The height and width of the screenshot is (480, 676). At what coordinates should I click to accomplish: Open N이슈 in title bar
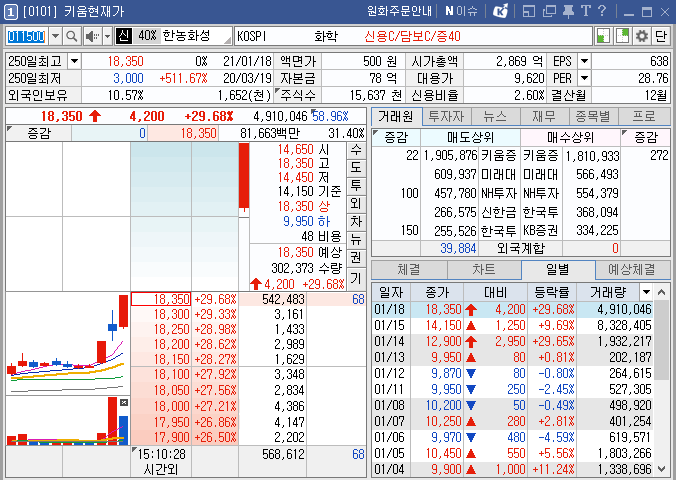461,11
